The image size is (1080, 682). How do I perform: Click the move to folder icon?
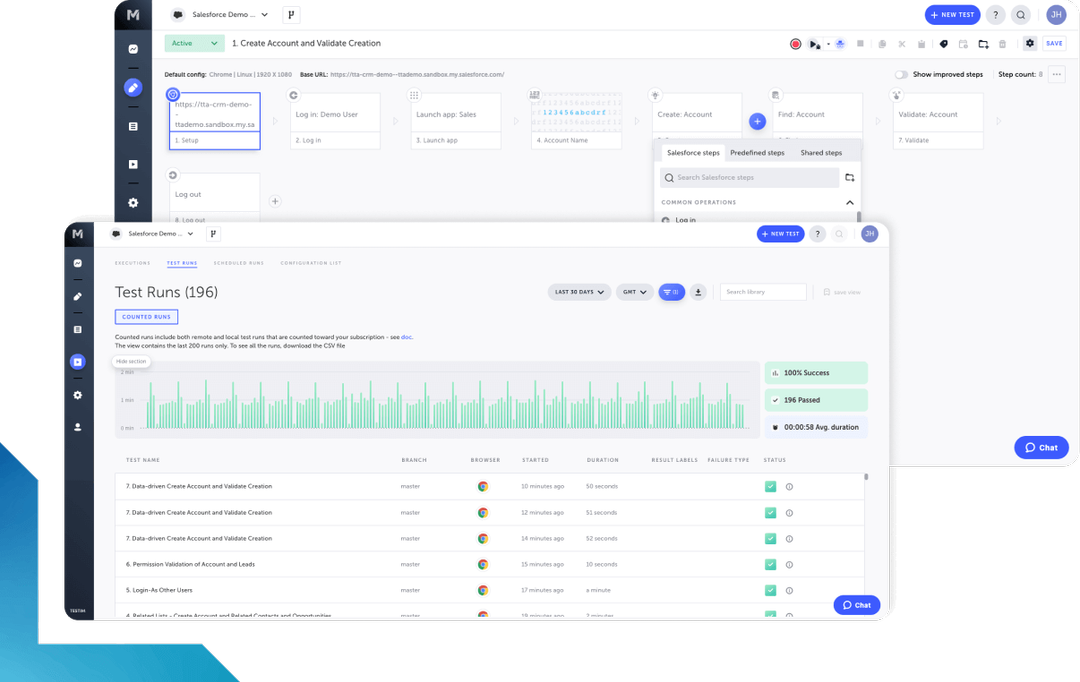(983, 44)
